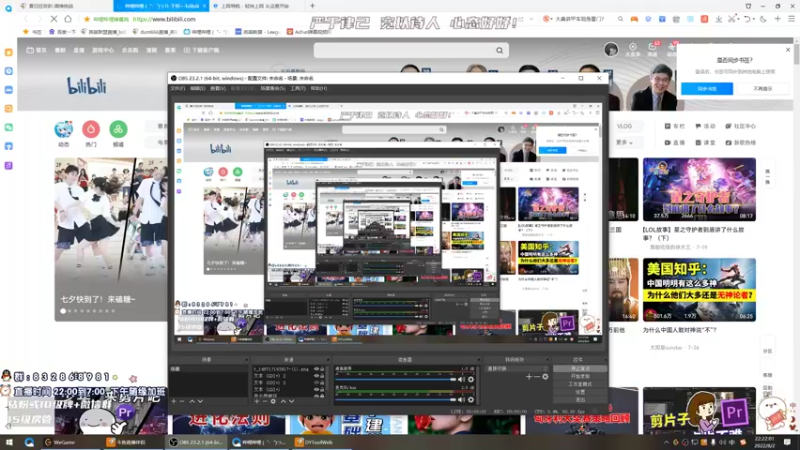Viewport: 800px width, 450px height.
Task: Bookmark this page with the address bar star
Action: pyautogui.click(x=87, y=19)
